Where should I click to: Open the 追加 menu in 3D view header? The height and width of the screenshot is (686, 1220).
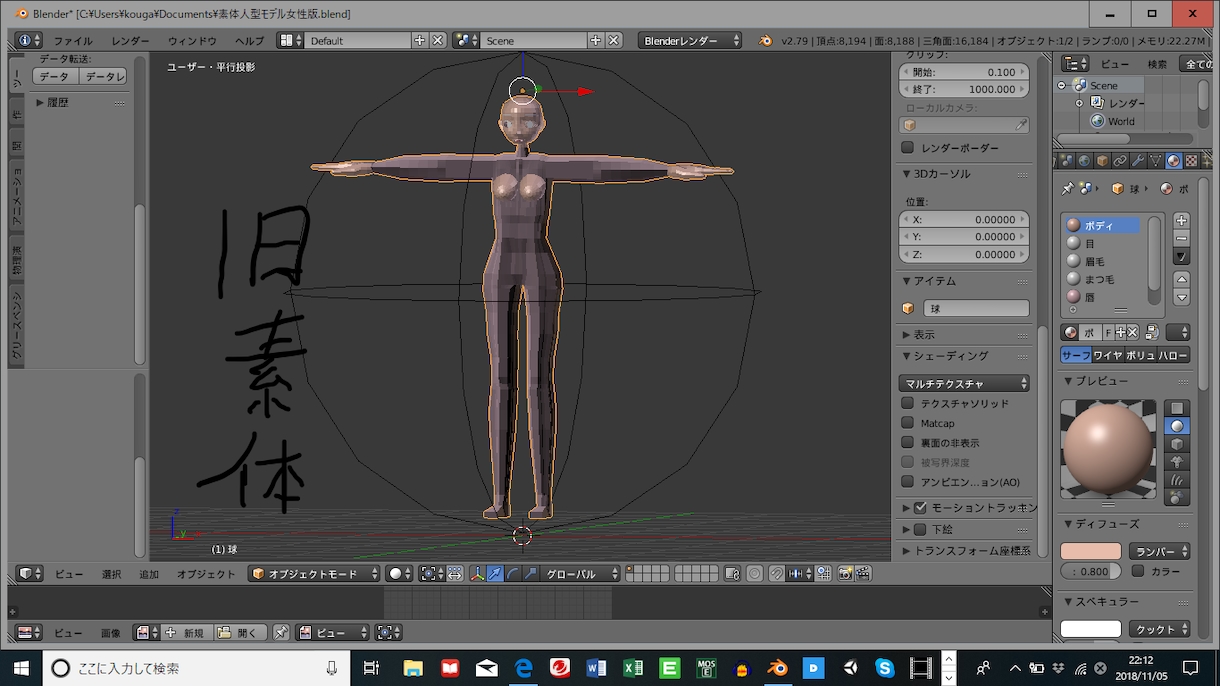click(x=149, y=574)
